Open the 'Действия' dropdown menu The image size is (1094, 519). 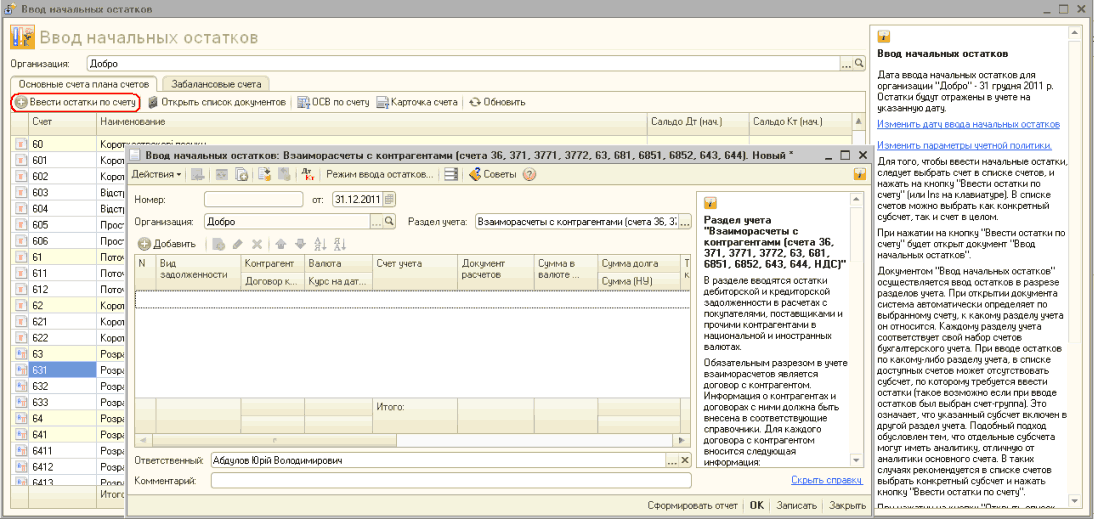(156, 174)
